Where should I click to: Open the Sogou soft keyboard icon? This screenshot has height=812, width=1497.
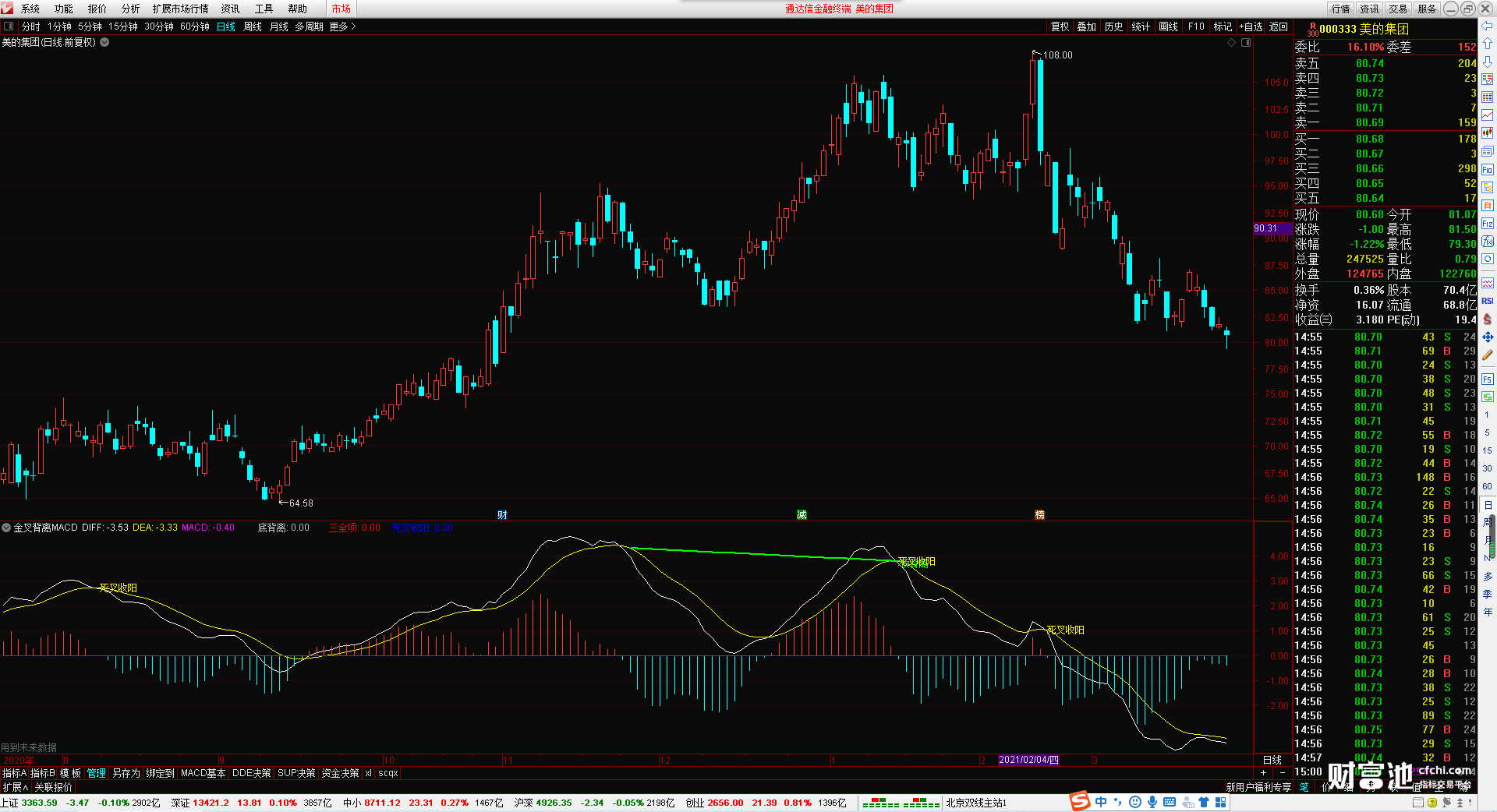tap(1170, 802)
